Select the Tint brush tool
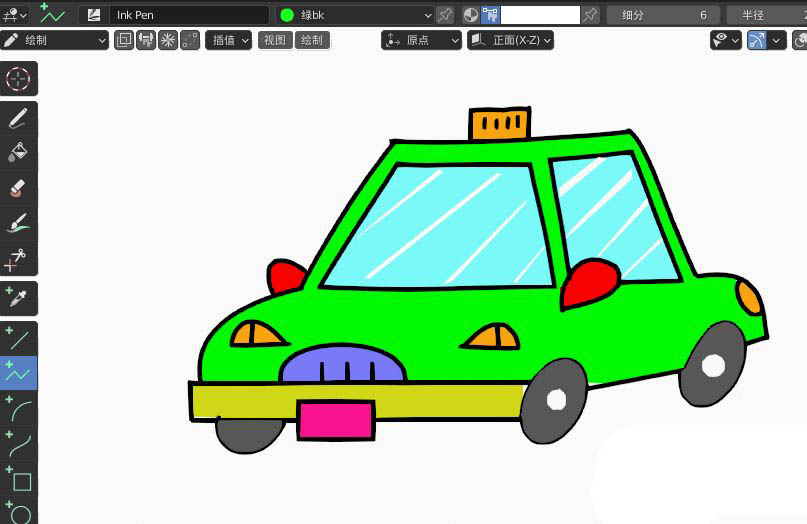This screenshot has height=524, width=807. pos(19,223)
